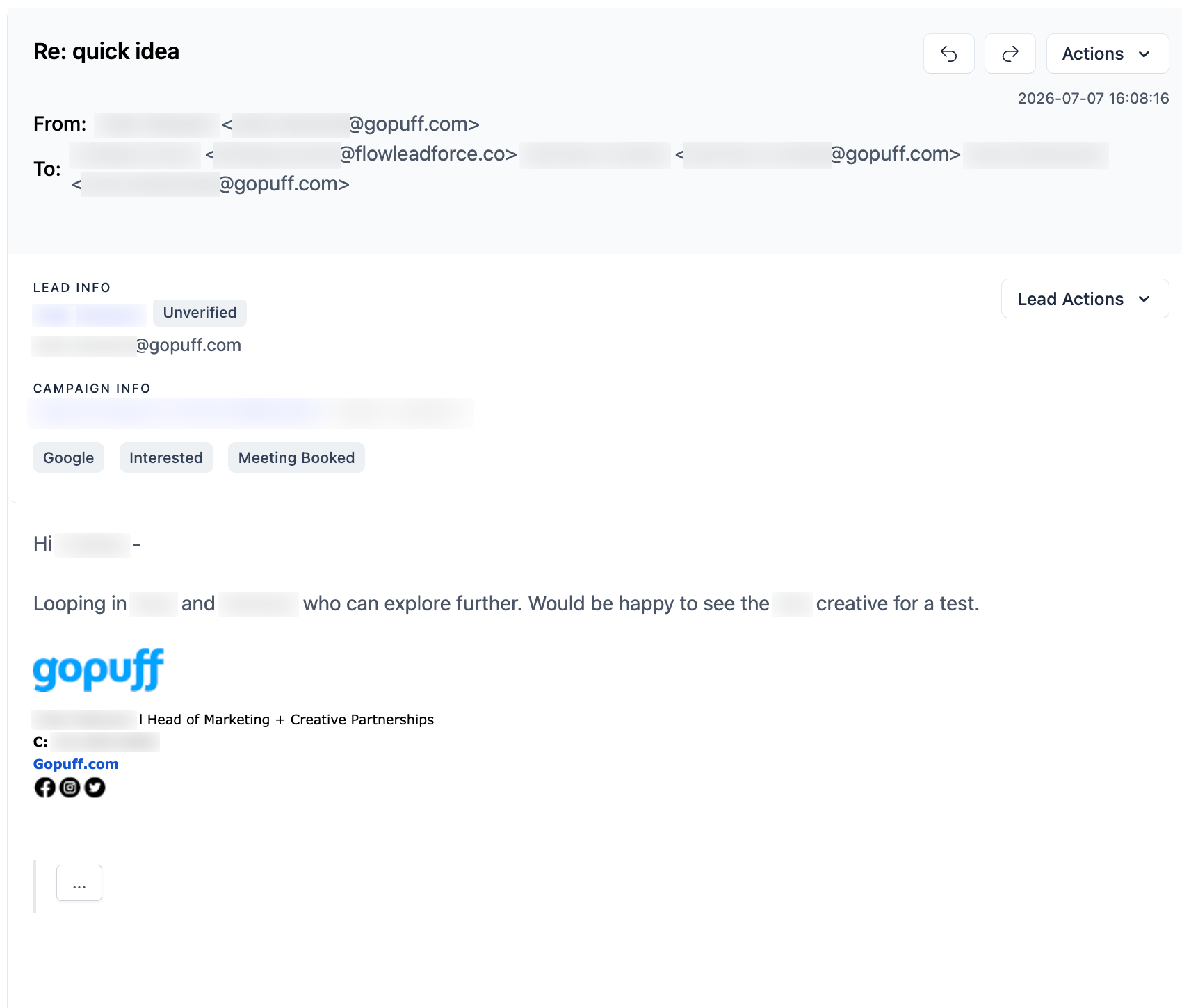Click the forward arrow icon
Image resolution: width=1182 pixels, height=1008 pixels.
(1010, 54)
